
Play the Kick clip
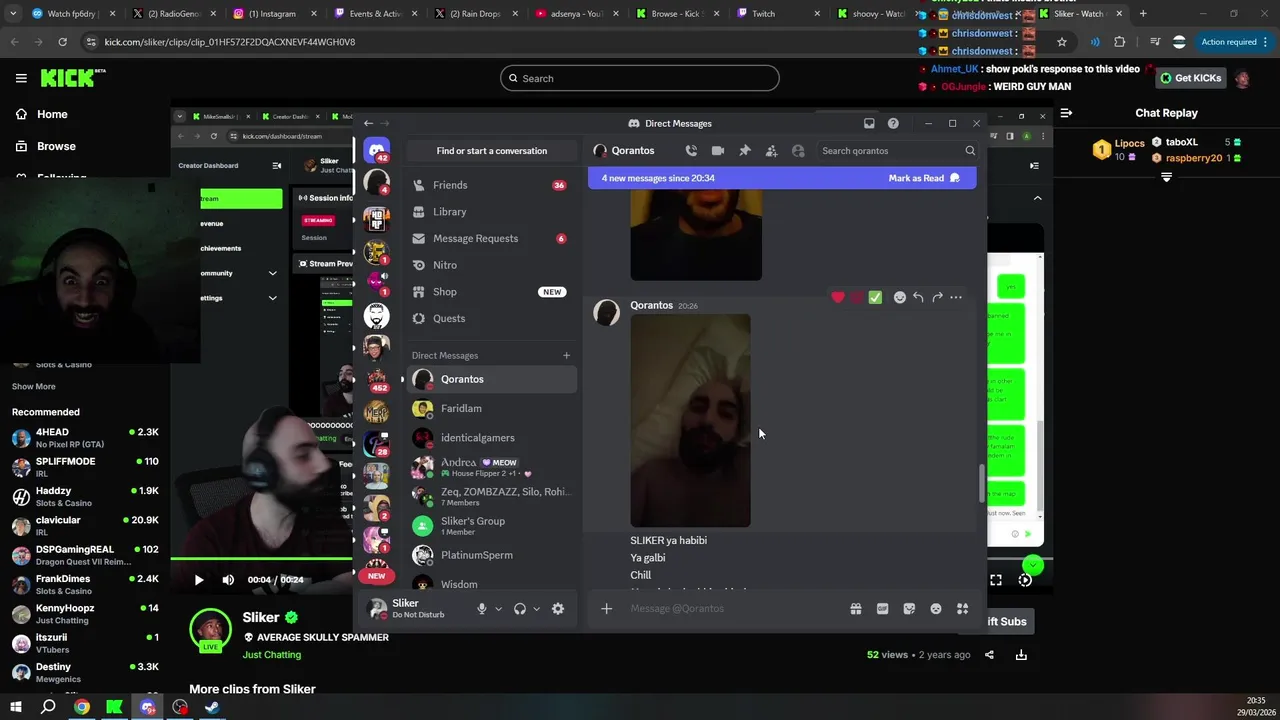[x=199, y=580]
